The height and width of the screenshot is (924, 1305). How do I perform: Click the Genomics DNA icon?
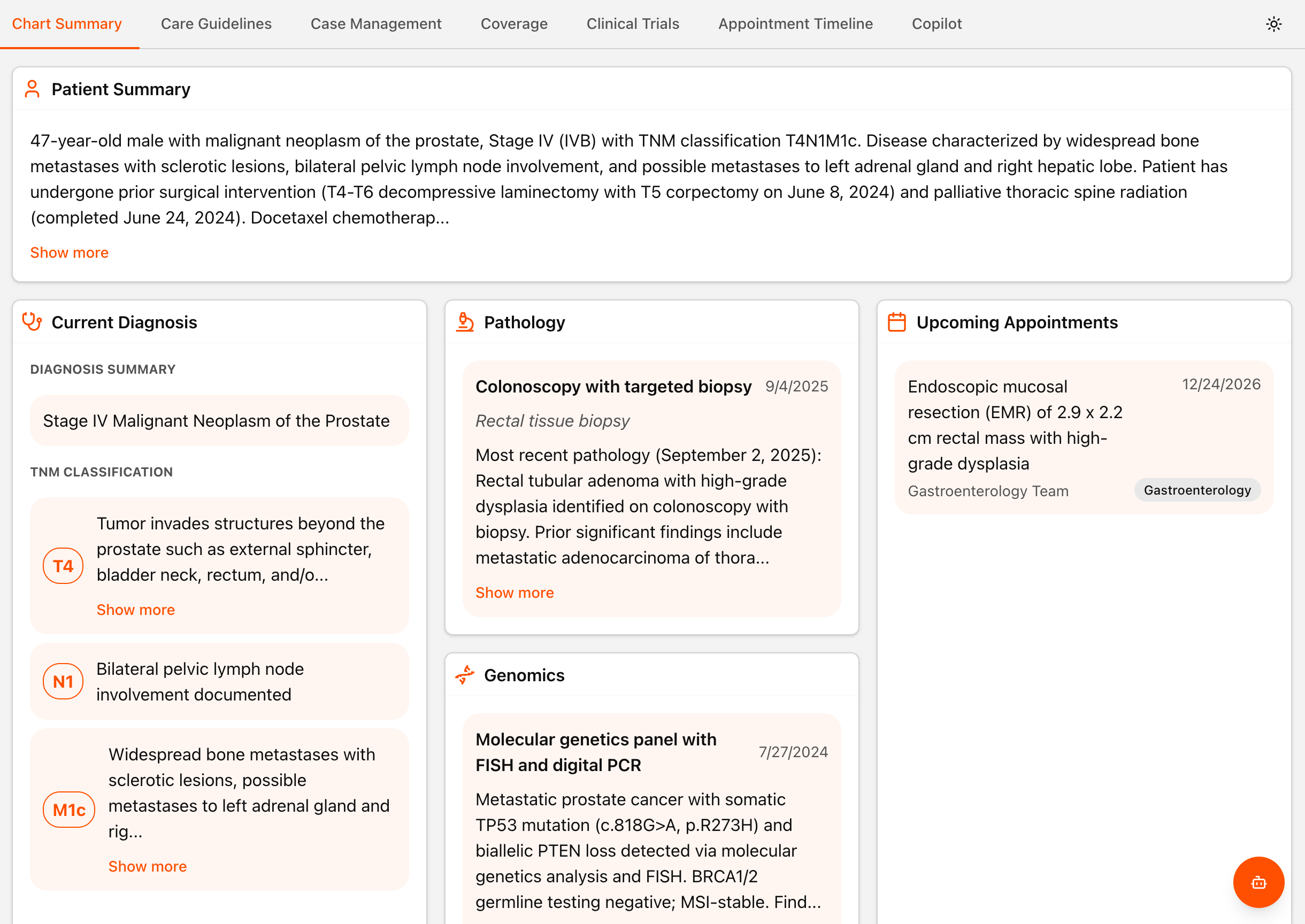[465, 675]
